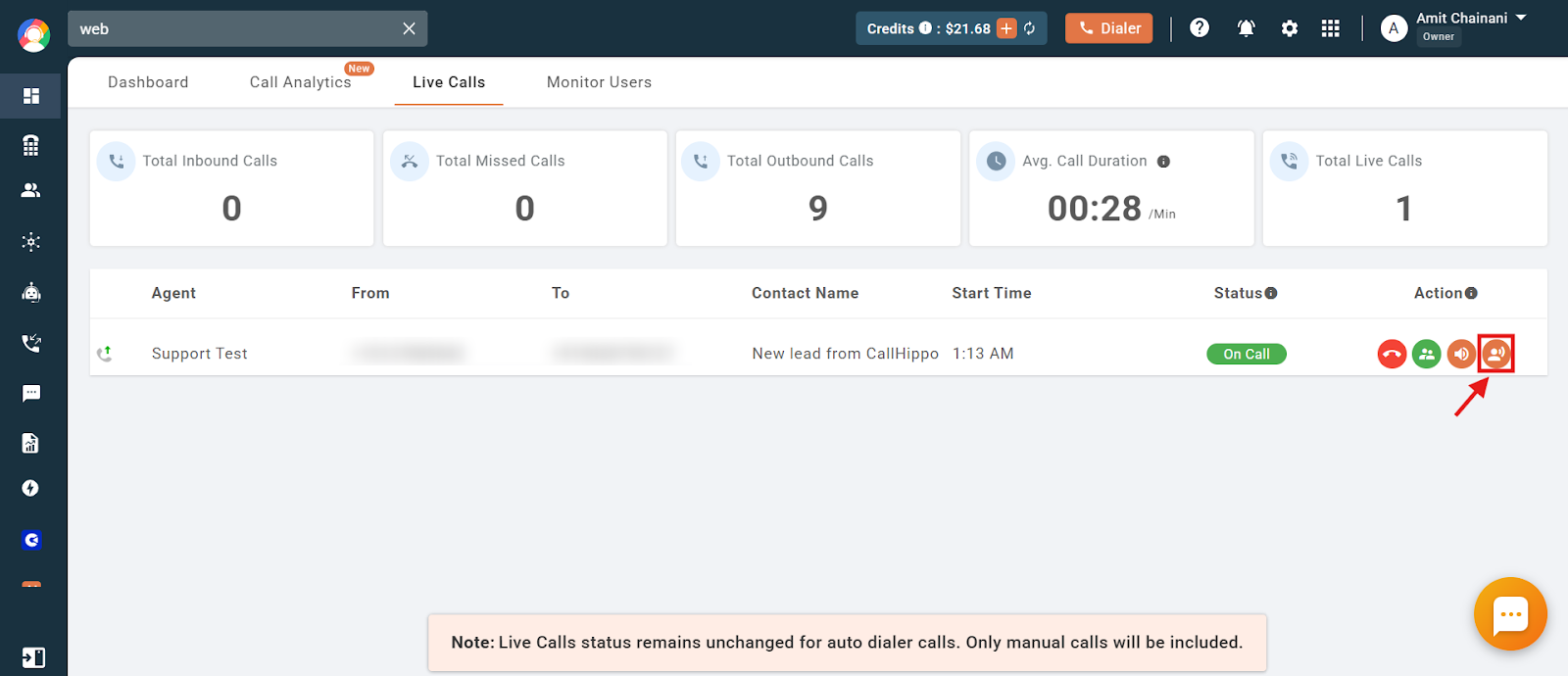Click the Start Time column header

point(992,293)
